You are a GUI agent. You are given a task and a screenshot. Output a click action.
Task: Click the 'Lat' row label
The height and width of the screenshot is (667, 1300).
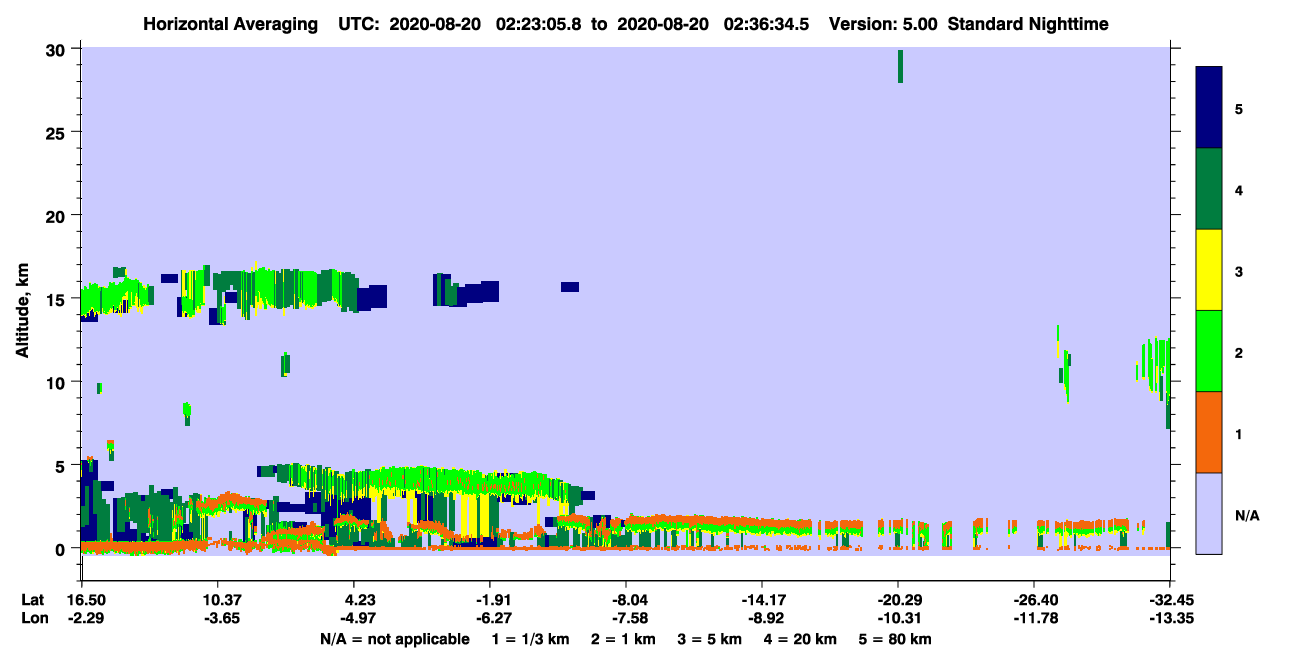coord(32,600)
